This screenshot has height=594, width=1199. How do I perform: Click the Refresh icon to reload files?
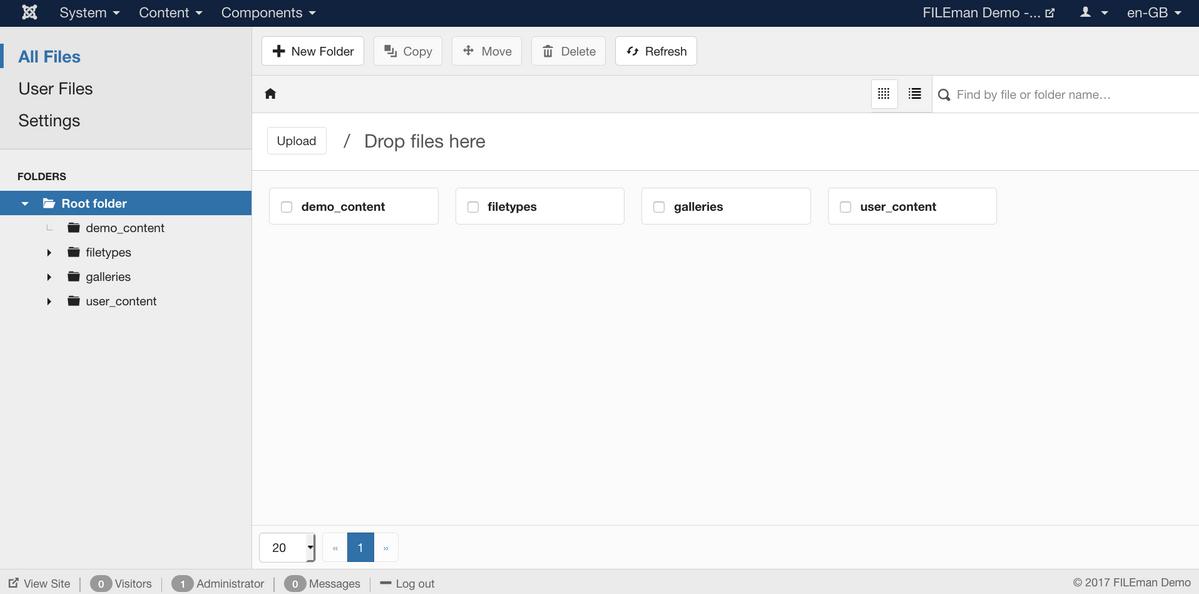pos(632,50)
